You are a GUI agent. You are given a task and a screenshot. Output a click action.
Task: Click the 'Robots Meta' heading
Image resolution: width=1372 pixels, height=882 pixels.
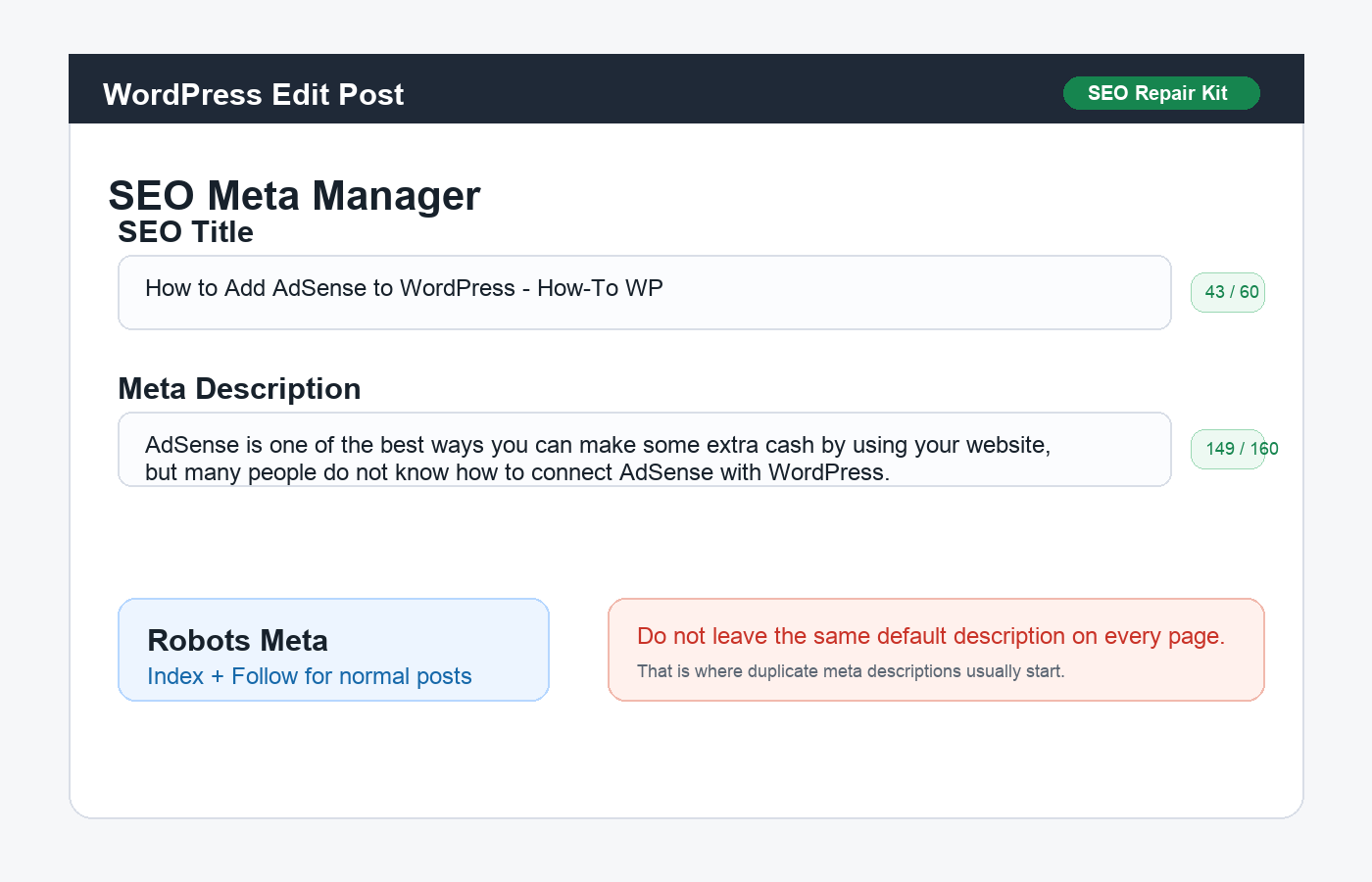(x=237, y=641)
